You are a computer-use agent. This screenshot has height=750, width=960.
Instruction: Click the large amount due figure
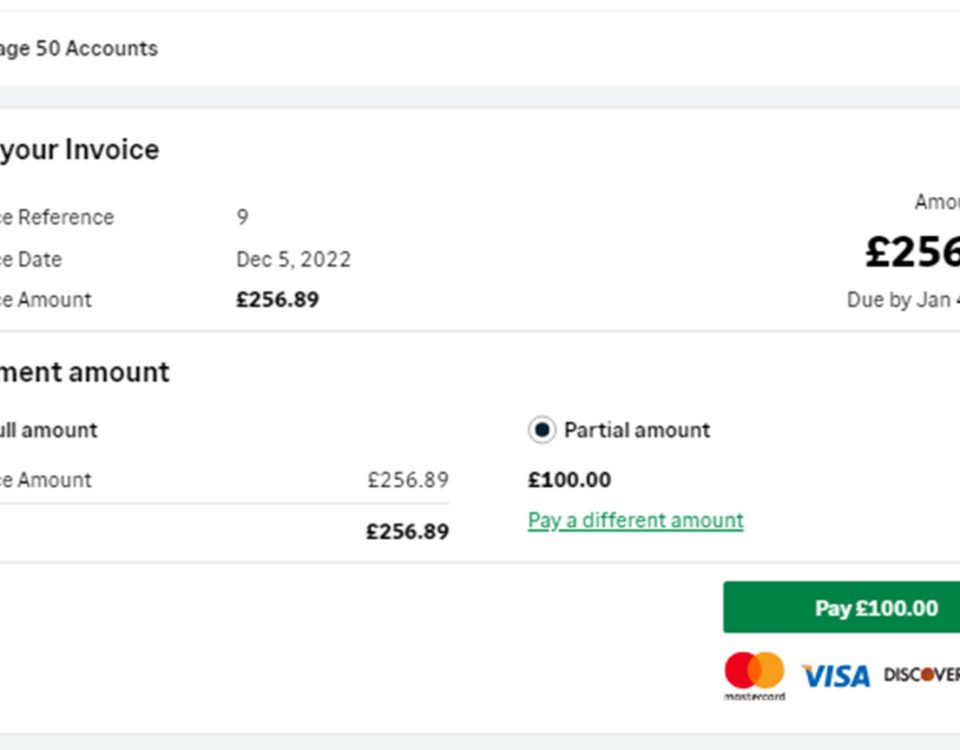[912, 252]
